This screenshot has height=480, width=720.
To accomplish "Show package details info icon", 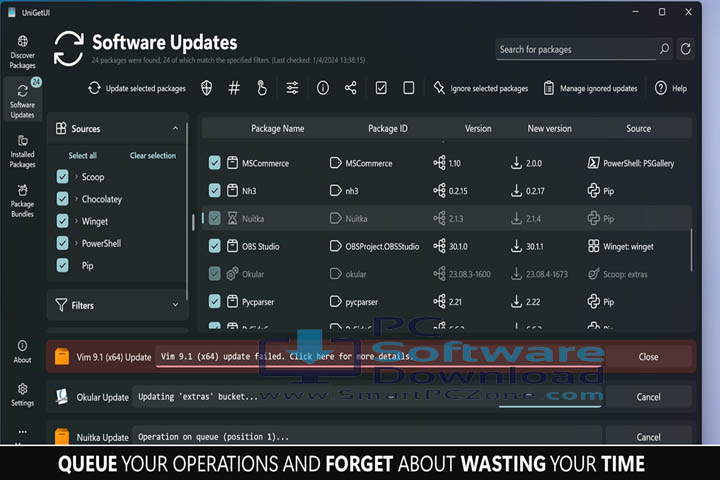I will [x=323, y=88].
